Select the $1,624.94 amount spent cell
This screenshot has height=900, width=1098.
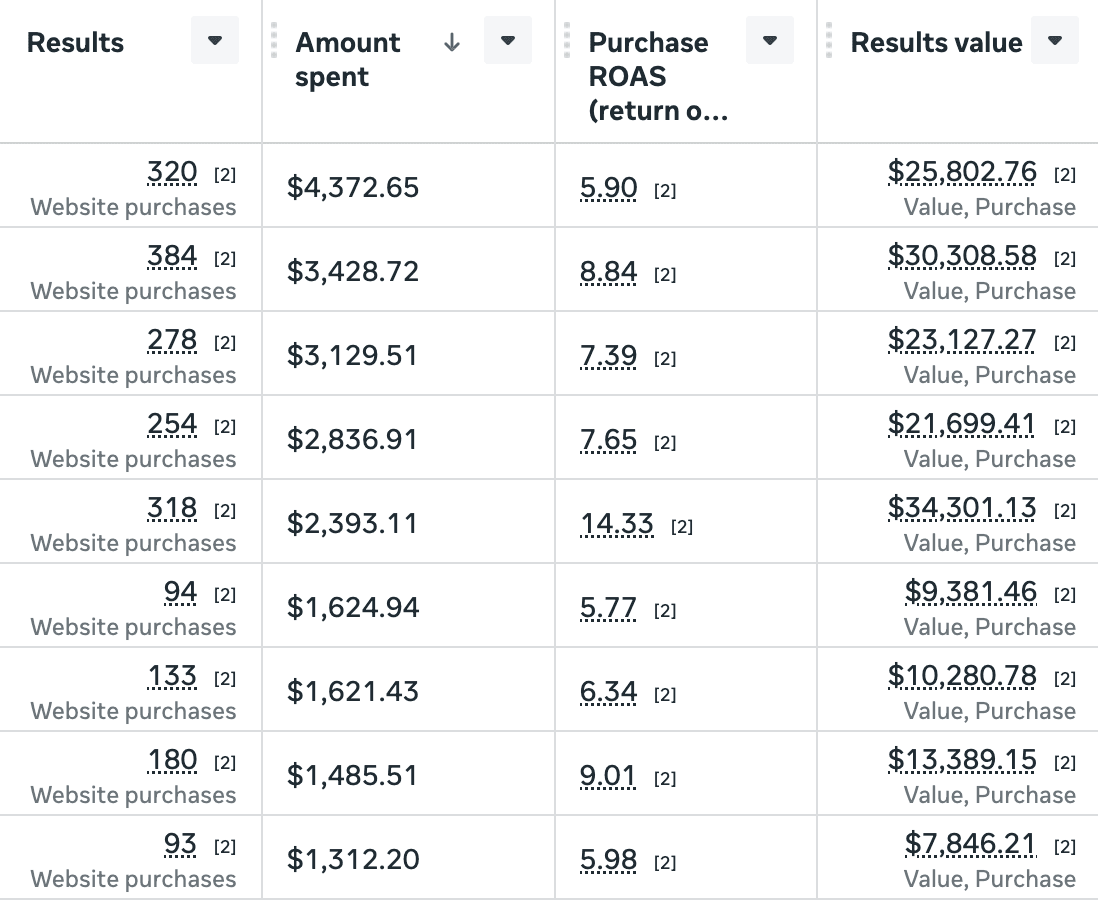pyautogui.click(x=352, y=607)
